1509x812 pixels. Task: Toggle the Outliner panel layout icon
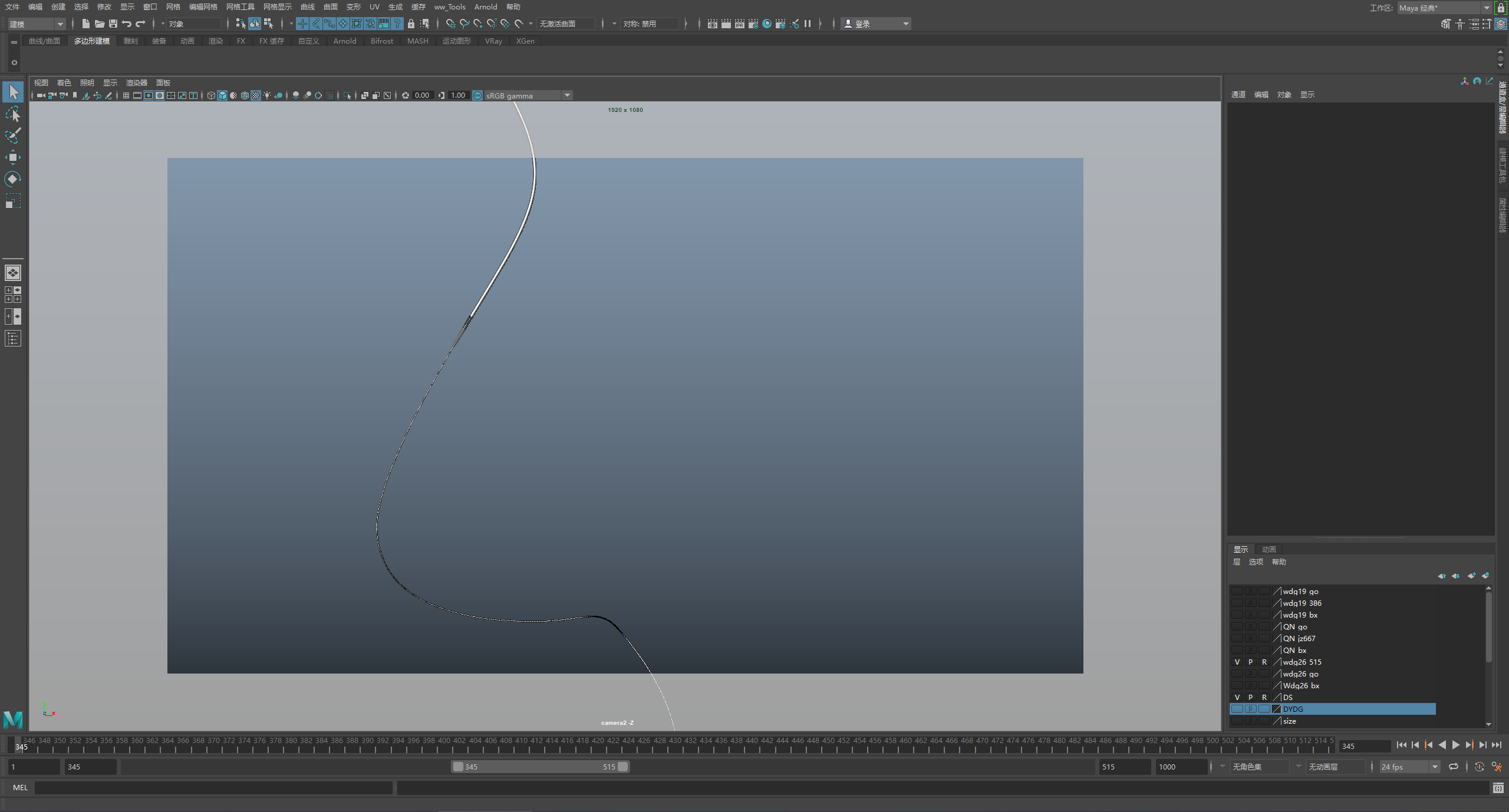click(x=13, y=338)
